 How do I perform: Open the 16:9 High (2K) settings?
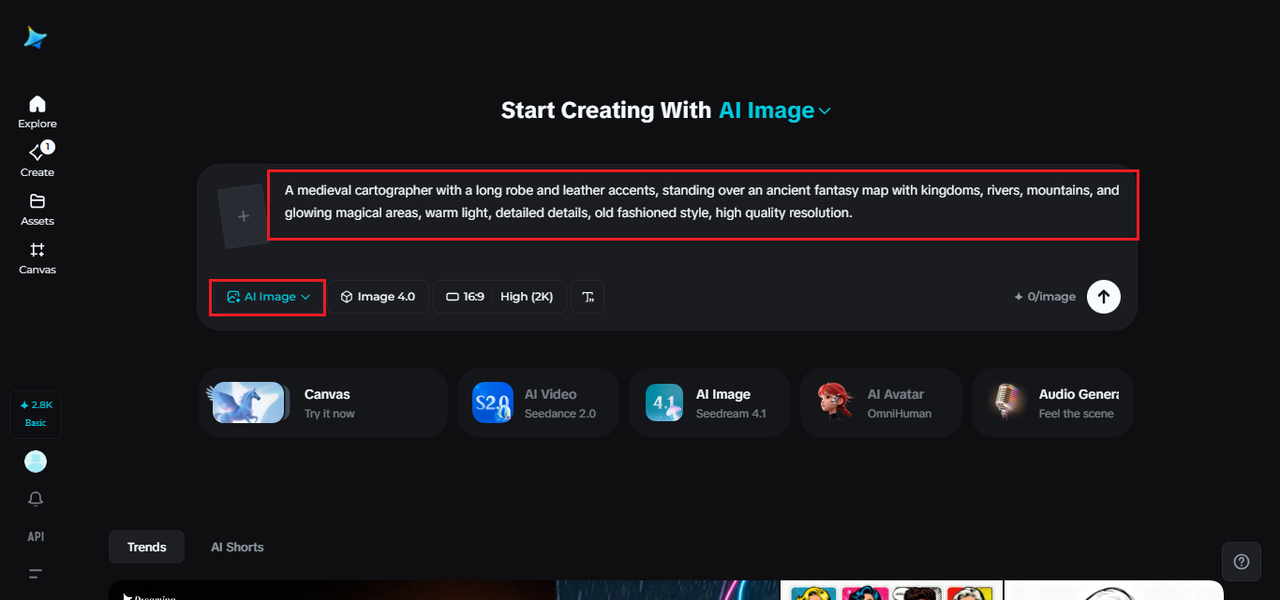[x=499, y=297]
